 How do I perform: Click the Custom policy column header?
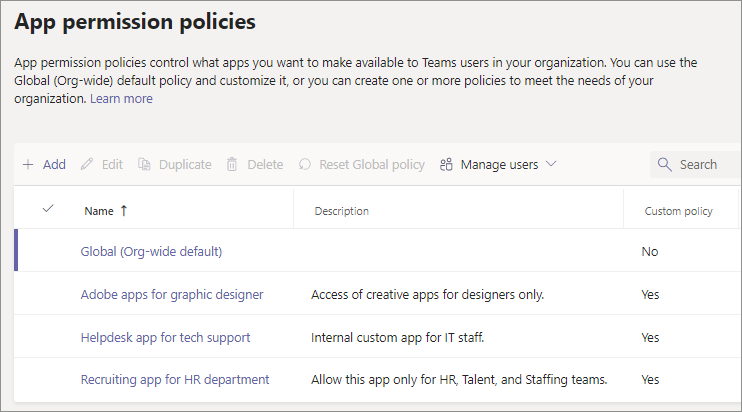[676, 211]
